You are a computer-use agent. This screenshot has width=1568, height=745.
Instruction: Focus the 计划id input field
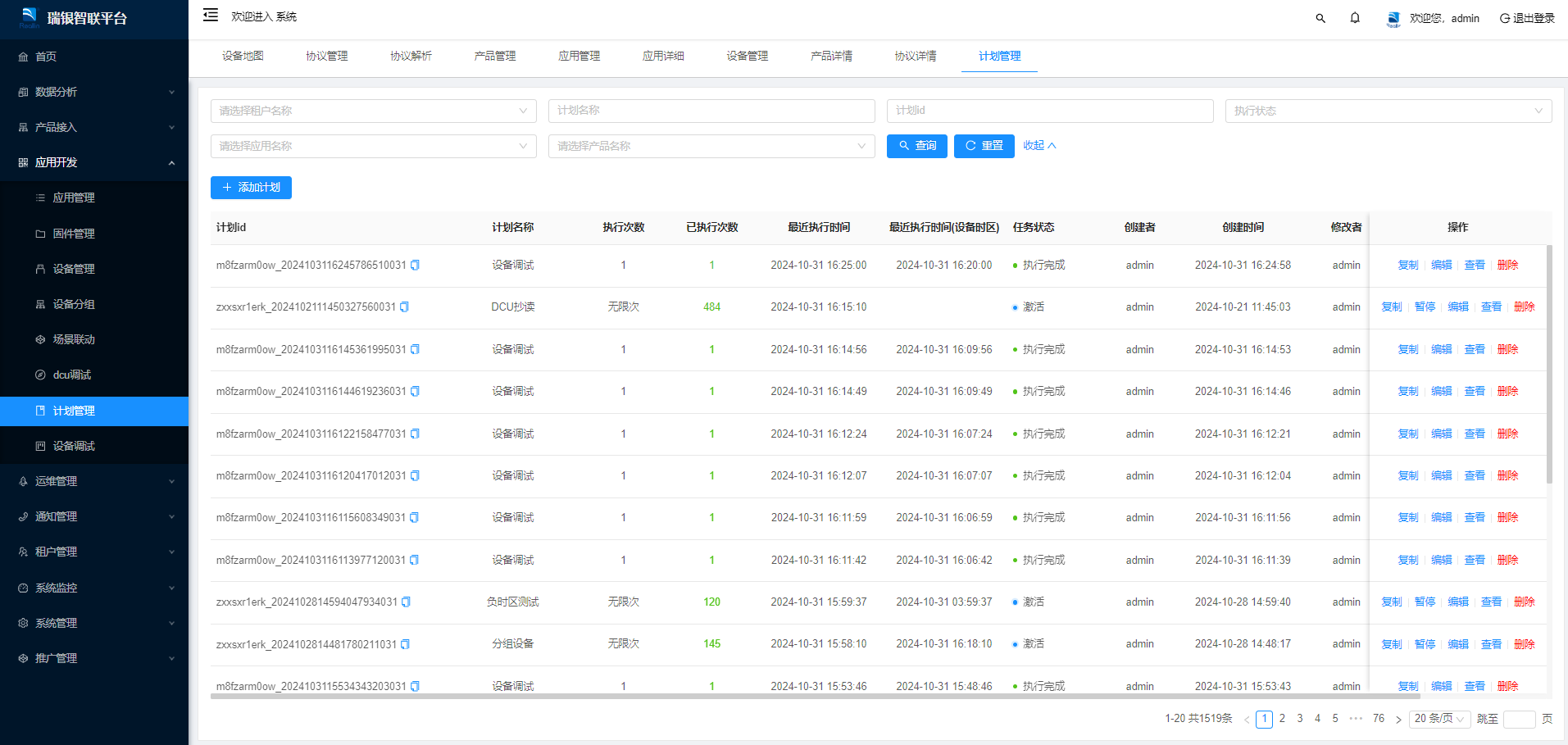(1050, 111)
